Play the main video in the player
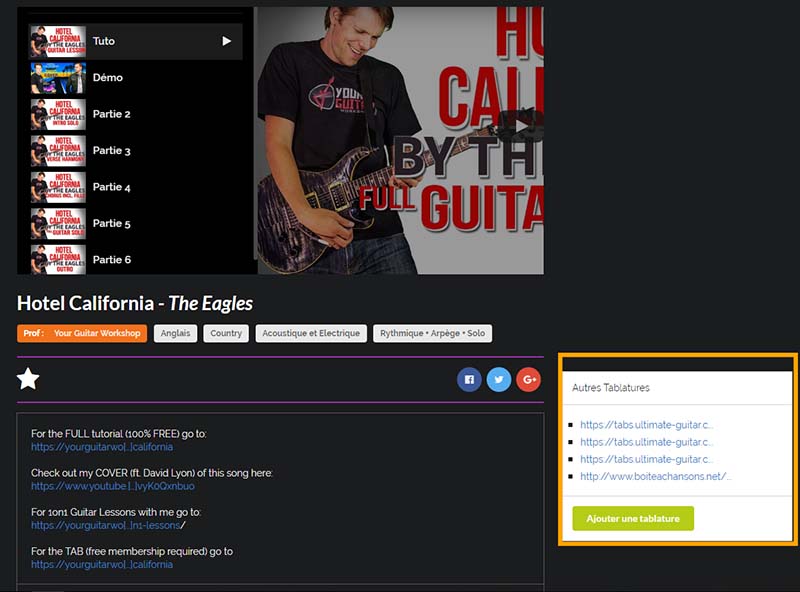 519,126
